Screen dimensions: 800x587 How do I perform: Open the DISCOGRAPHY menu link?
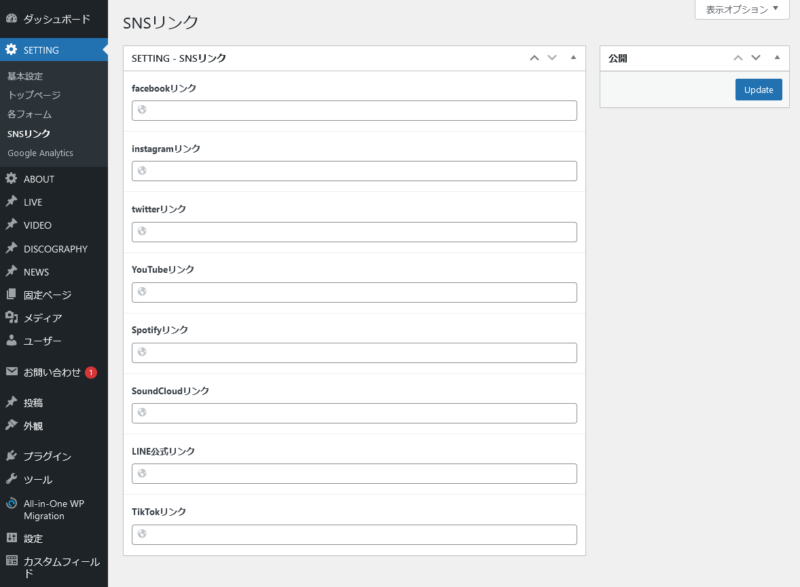55,249
